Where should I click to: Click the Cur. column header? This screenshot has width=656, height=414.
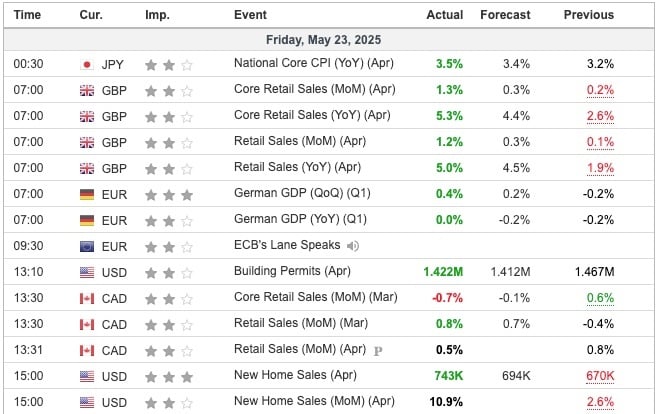(x=91, y=15)
